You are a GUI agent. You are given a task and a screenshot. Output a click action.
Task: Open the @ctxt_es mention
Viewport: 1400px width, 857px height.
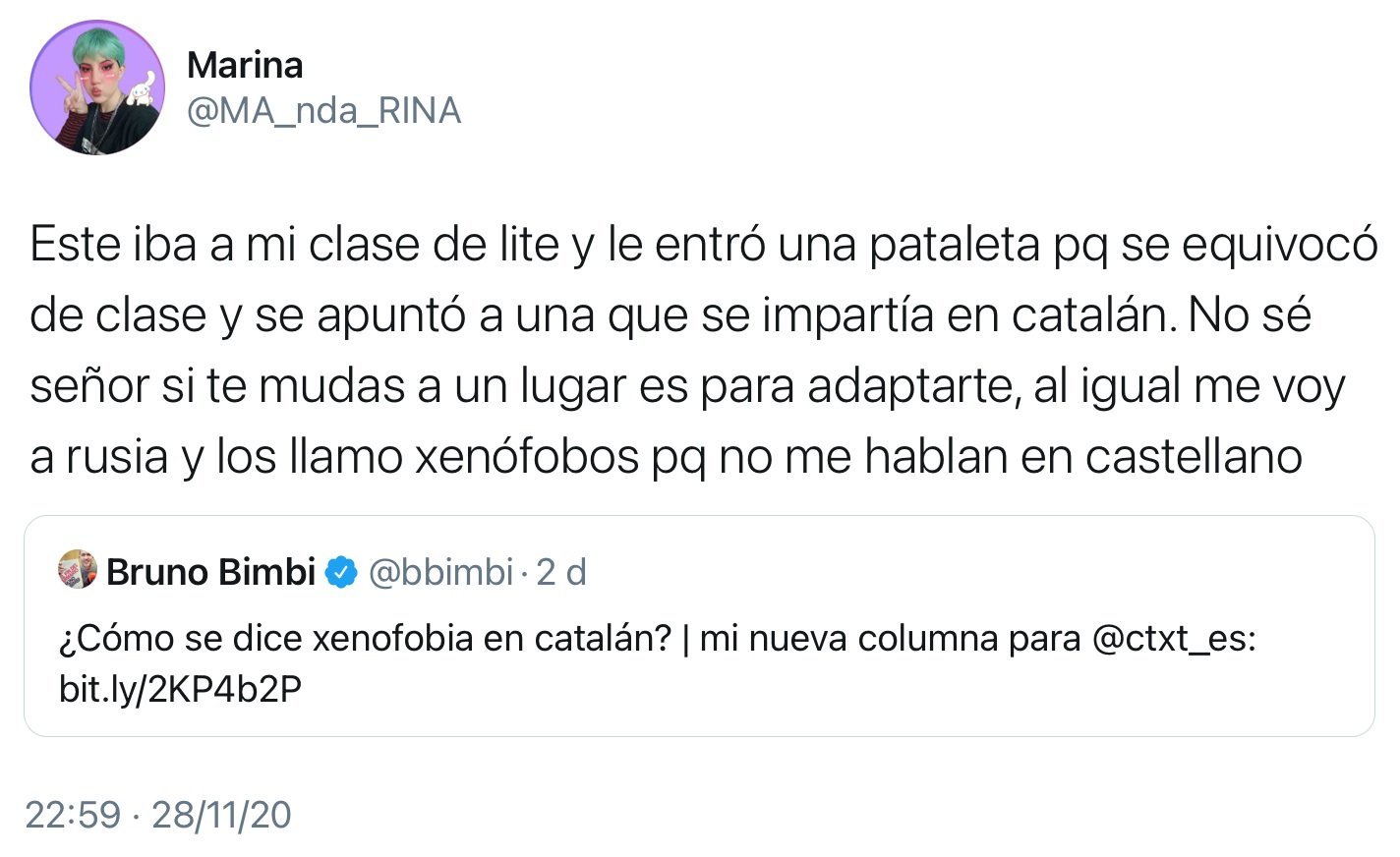click(x=1174, y=639)
